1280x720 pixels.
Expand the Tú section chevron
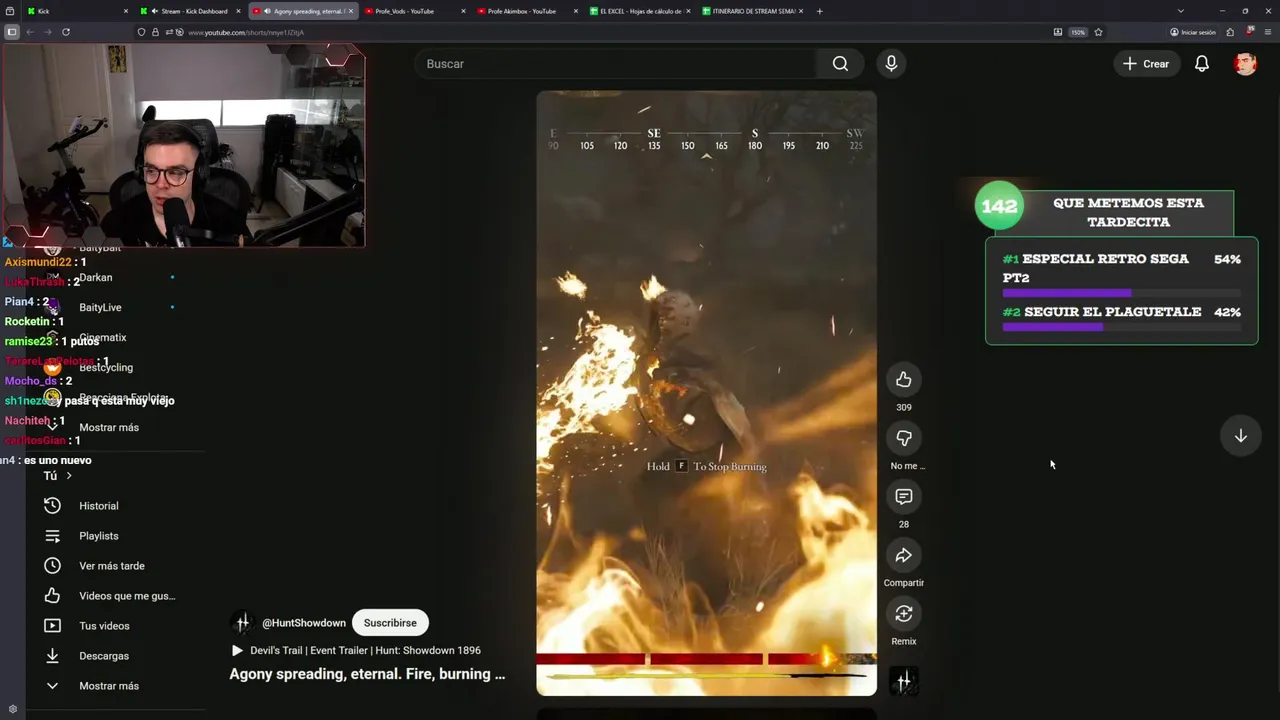click(68, 476)
